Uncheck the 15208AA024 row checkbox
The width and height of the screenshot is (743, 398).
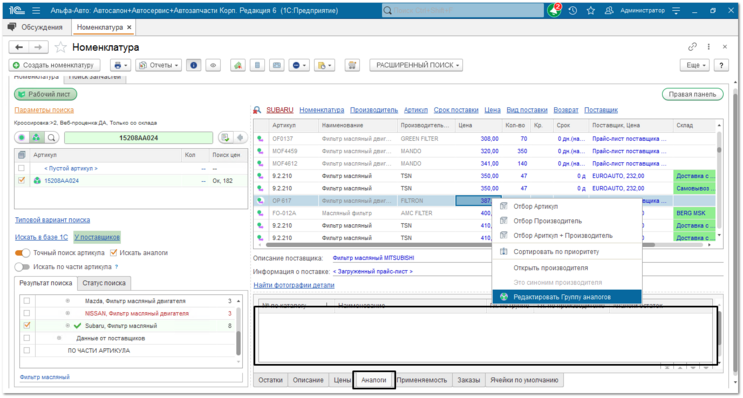[21, 181]
